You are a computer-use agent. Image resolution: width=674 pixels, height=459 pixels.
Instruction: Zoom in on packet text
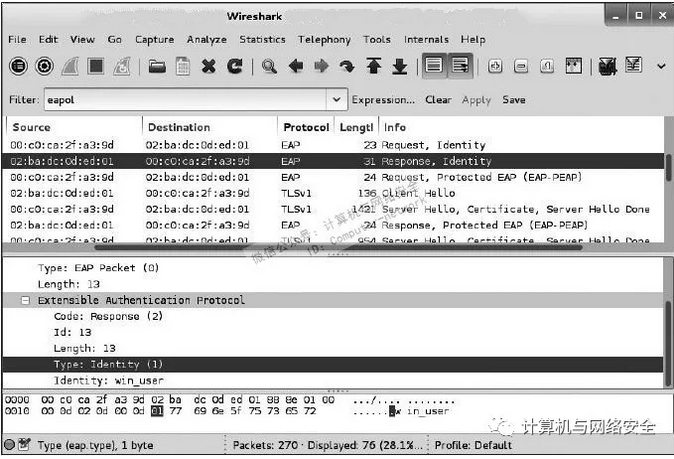[x=495, y=66]
